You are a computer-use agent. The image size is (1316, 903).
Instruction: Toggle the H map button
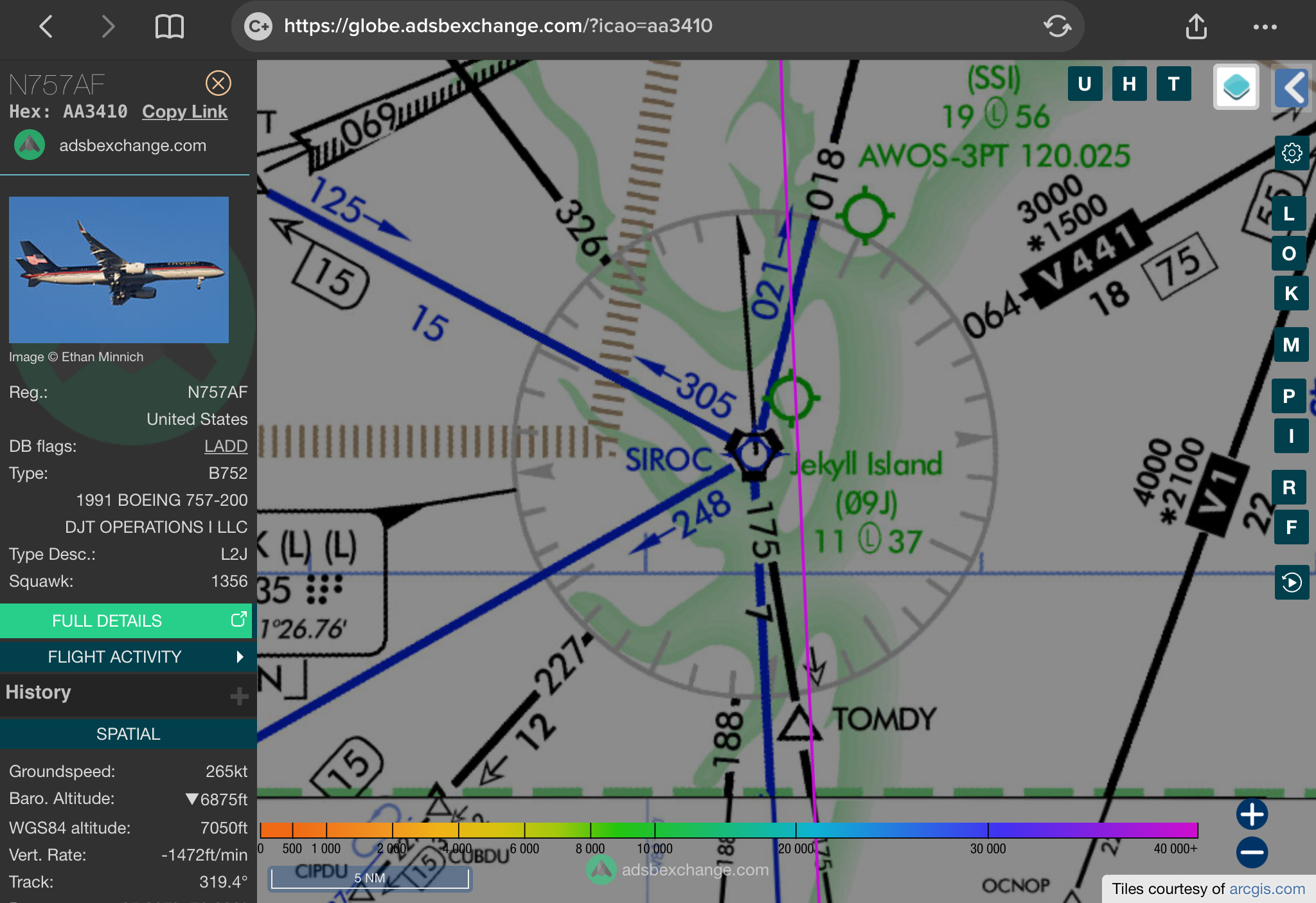tap(1129, 84)
